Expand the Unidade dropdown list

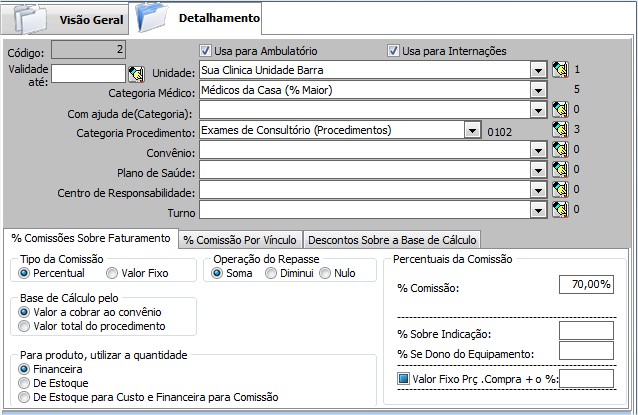click(x=538, y=70)
